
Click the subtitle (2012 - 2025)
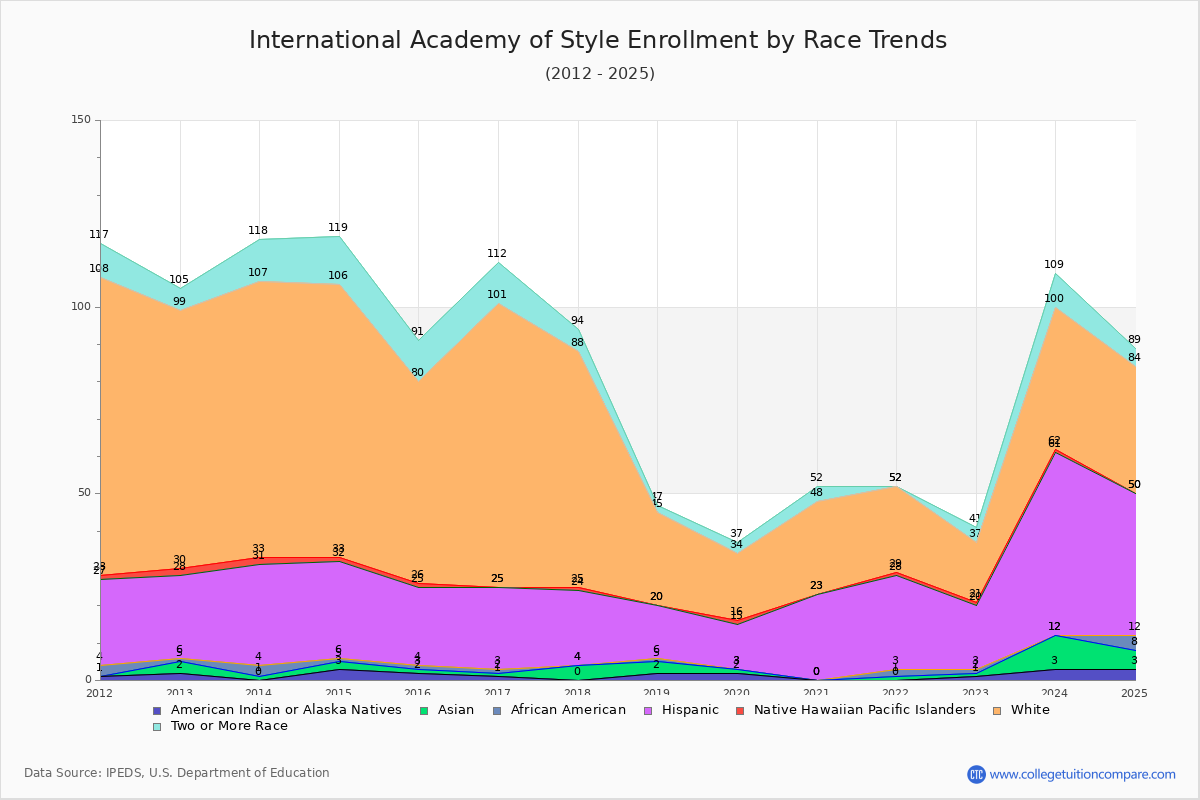point(600,74)
